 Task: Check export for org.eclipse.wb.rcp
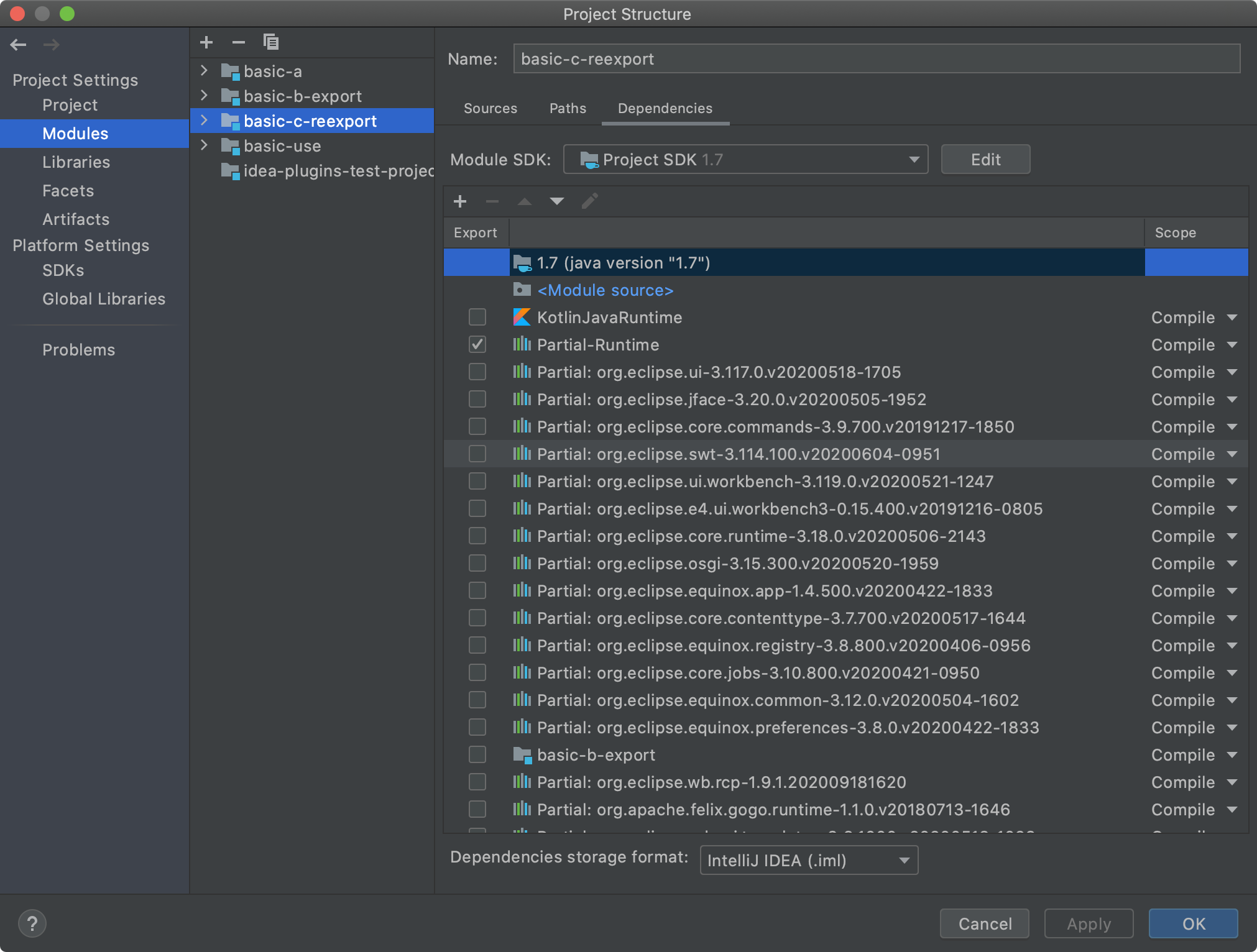[477, 782]
